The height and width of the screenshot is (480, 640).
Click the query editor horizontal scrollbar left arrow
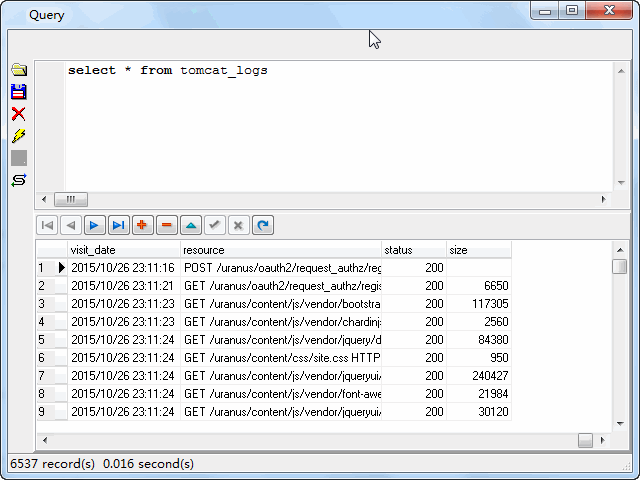tap(44, 199)
